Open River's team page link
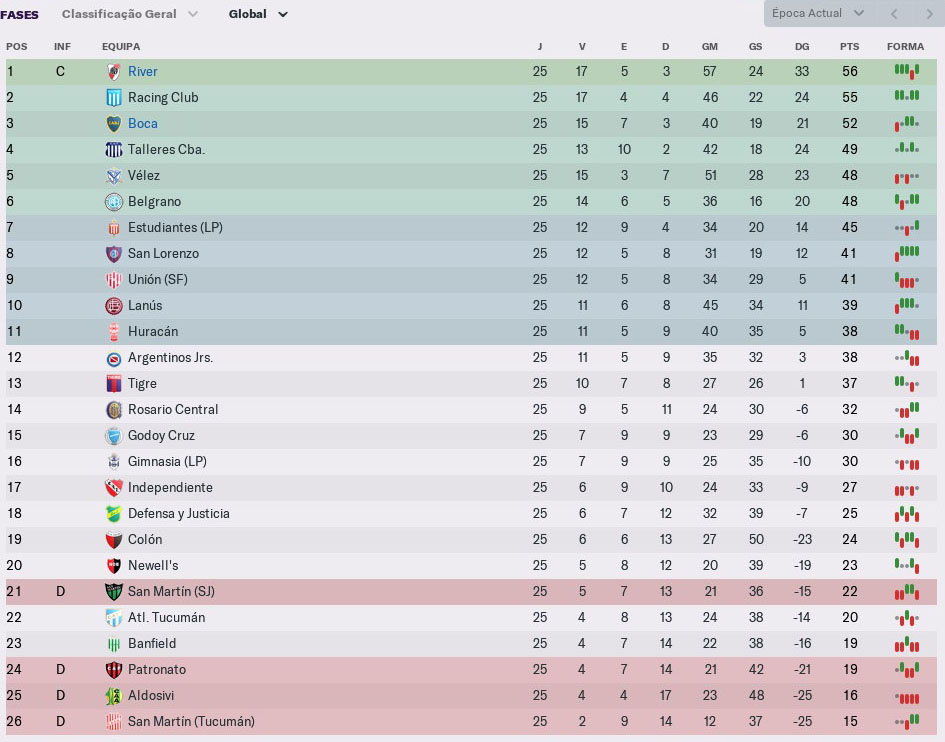Viewport: 945px width, 742px height. 142,71
